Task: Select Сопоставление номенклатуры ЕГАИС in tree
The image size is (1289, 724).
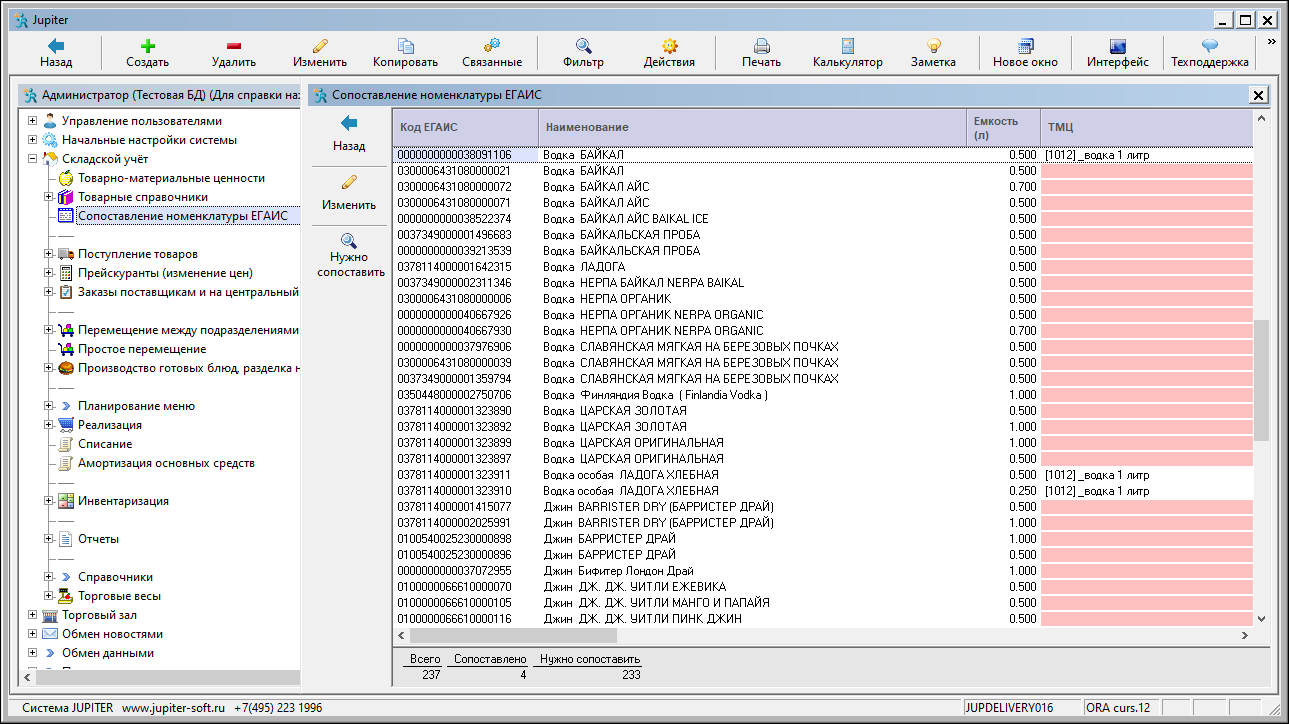Action: (x=182, y=215)
